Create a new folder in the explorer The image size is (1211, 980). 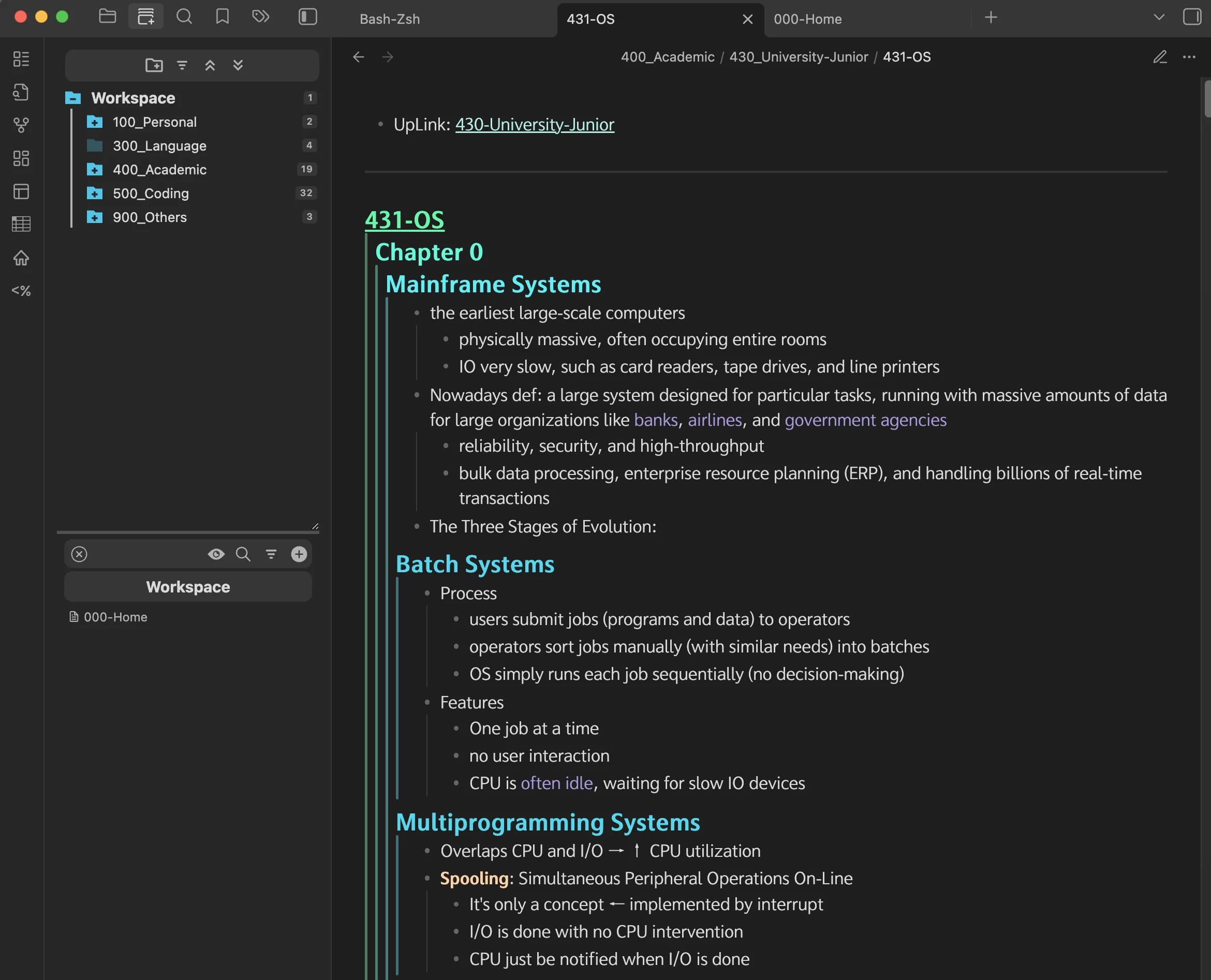pyautogui.click(x=155, y=65)
